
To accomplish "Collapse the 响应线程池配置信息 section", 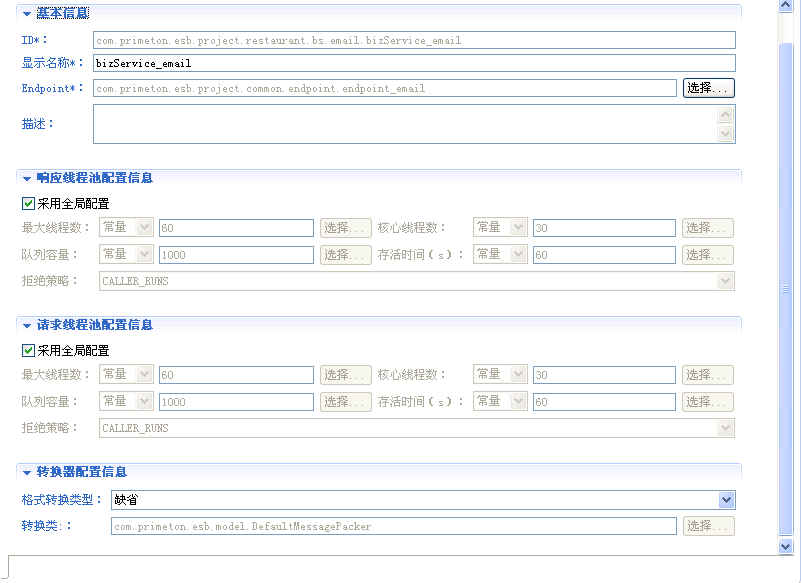I will [27, 178].
